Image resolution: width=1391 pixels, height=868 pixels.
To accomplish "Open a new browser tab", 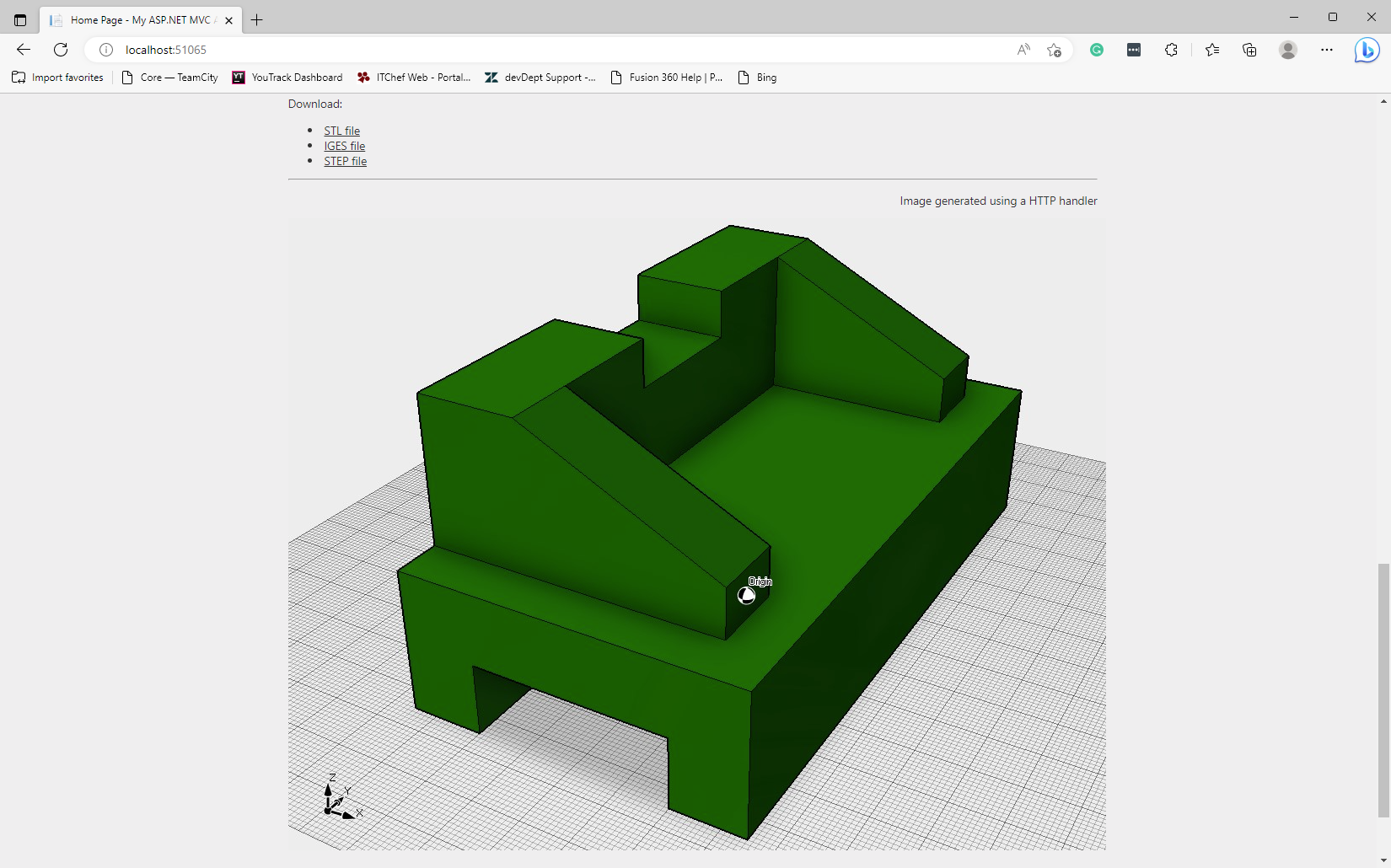I will [x=256, y=19].
